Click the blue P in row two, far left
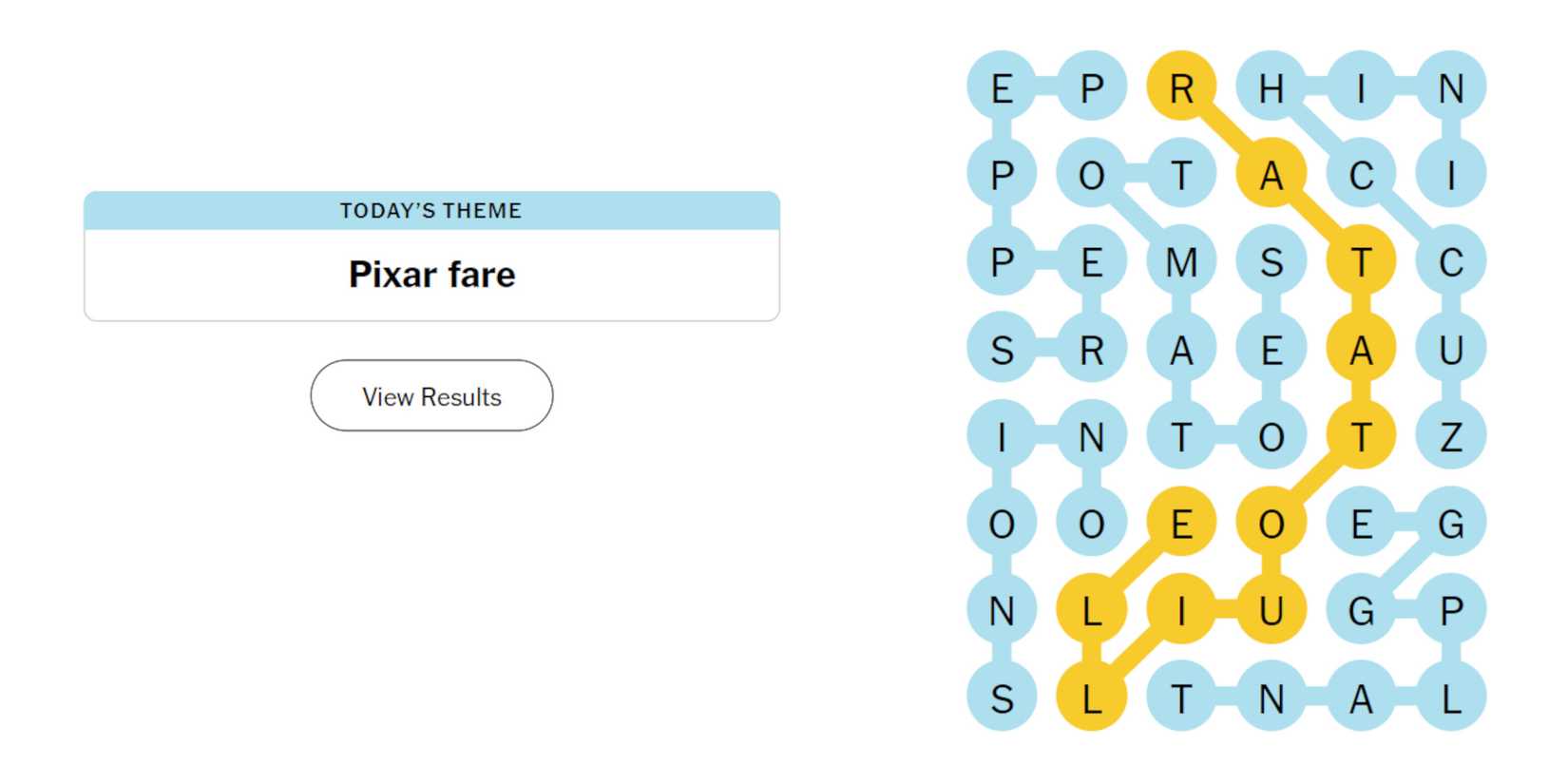 [1001, 173]
